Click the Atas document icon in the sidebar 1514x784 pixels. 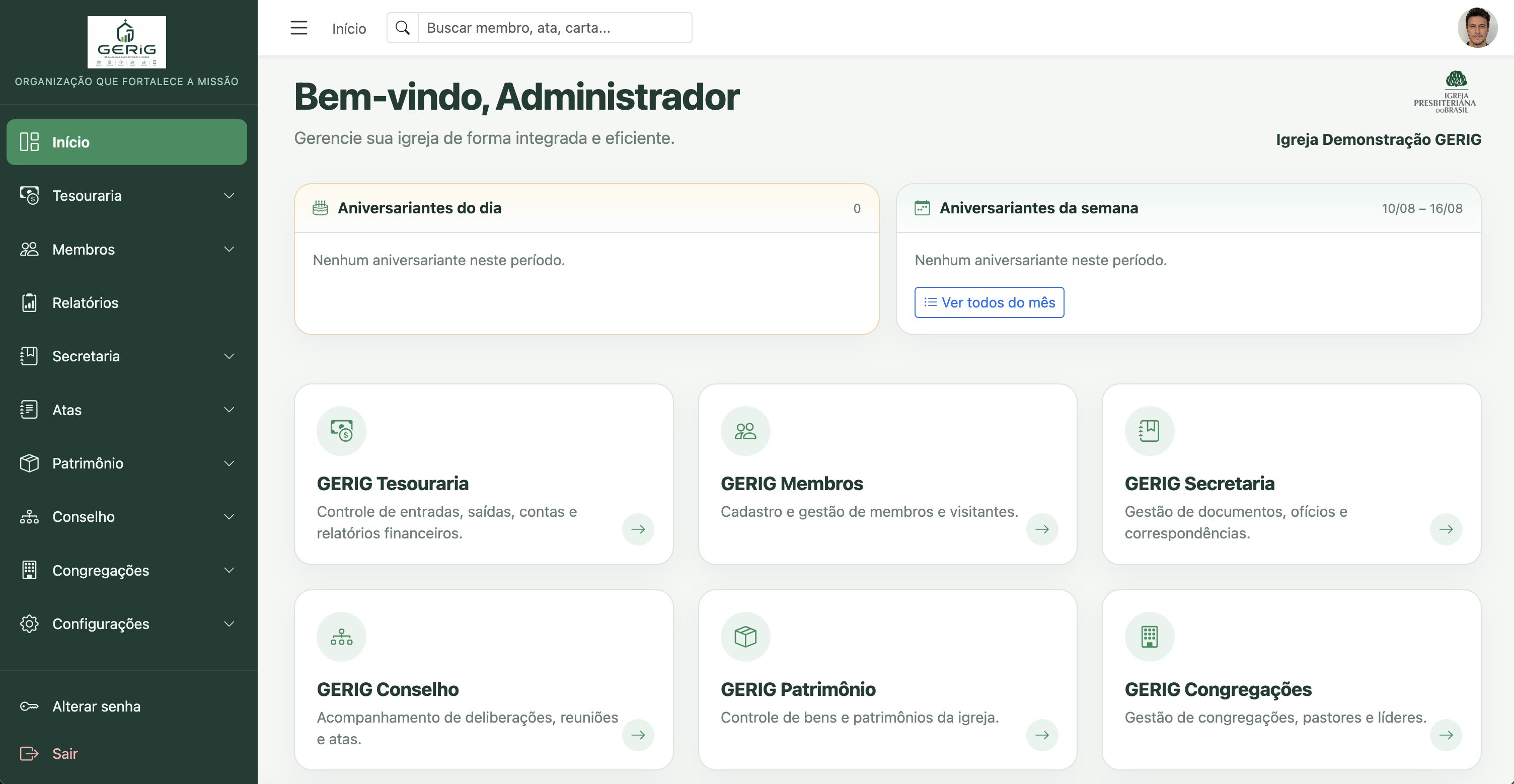[x=29, y=410]
